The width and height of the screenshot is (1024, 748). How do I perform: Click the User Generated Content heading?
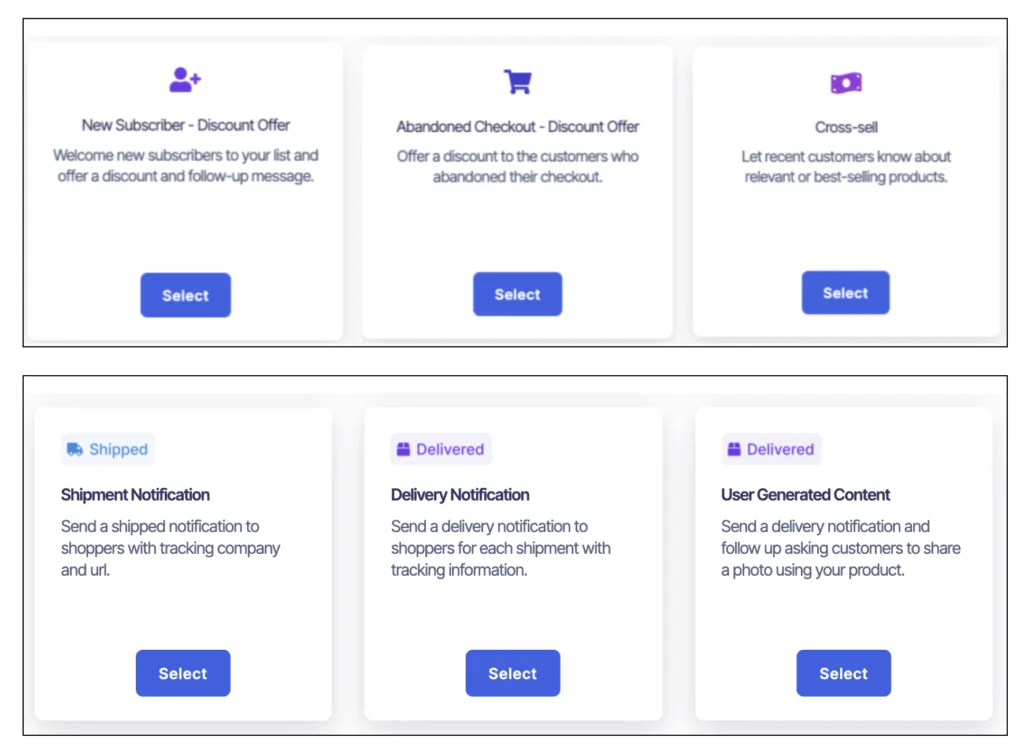coord(805,495)
